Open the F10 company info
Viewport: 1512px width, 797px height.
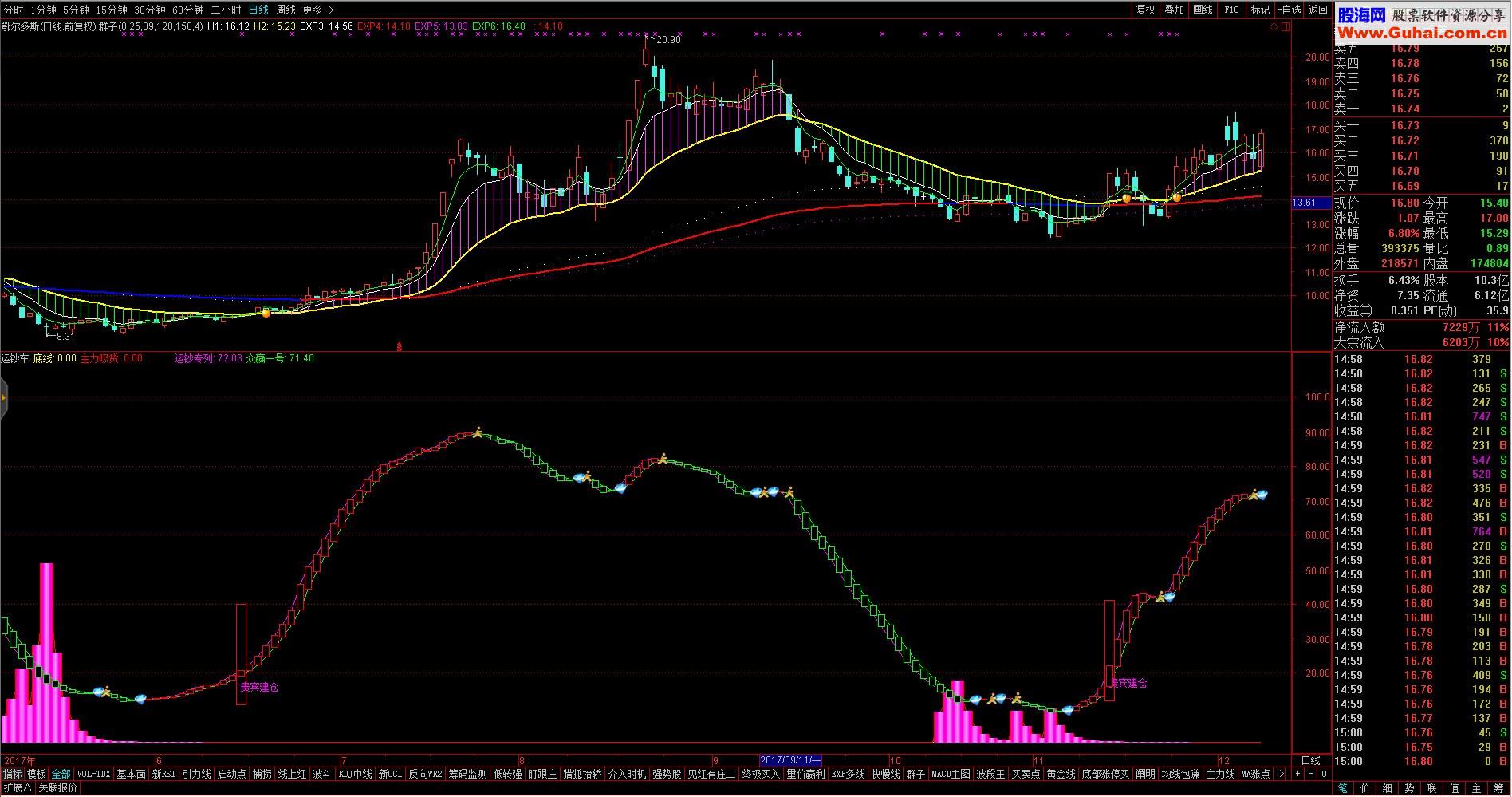[x=1231, y=10]
